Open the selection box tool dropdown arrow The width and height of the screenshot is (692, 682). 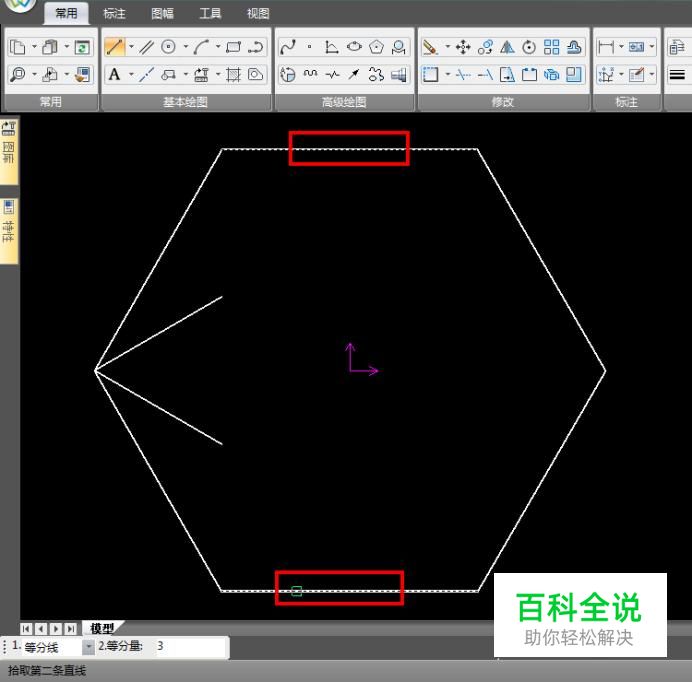pos(447,74)
